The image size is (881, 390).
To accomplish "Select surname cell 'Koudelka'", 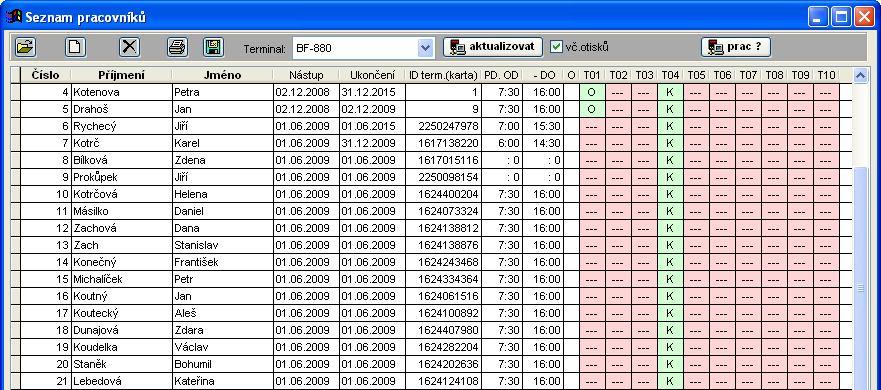I will [121, 347].
